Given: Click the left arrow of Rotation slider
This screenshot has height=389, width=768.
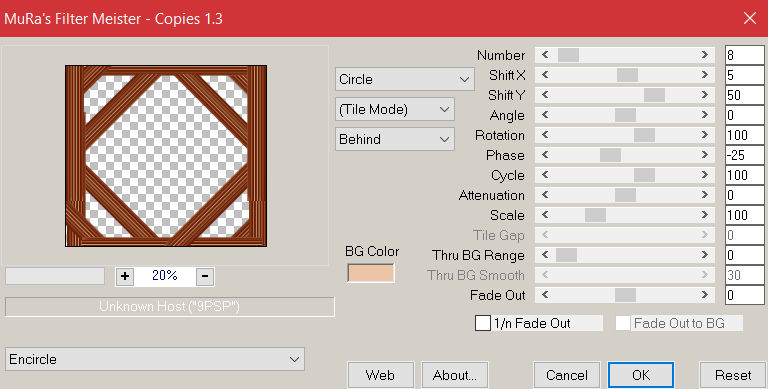Looking at the screenshot, I should pos(545,135).
